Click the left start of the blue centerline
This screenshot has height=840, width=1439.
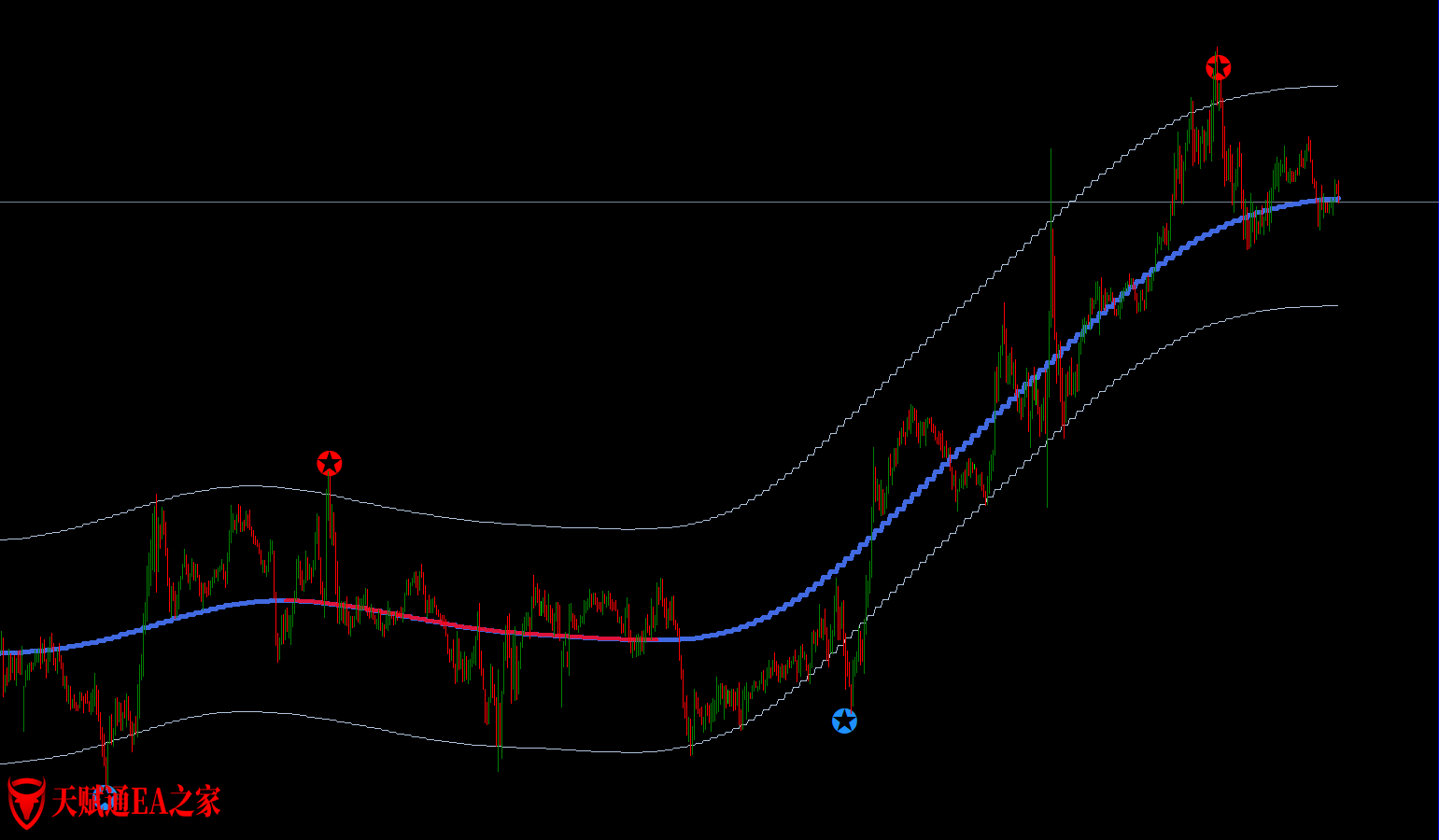pyautogui.click(x=4, y=651)
